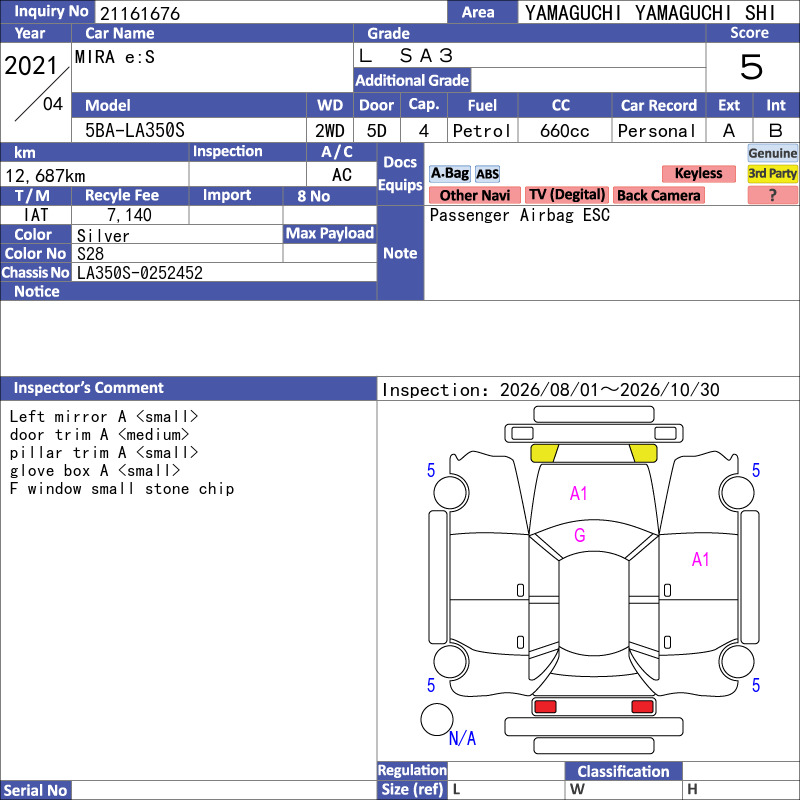Select the Other Navi equipment tag

tap(474, 195)
